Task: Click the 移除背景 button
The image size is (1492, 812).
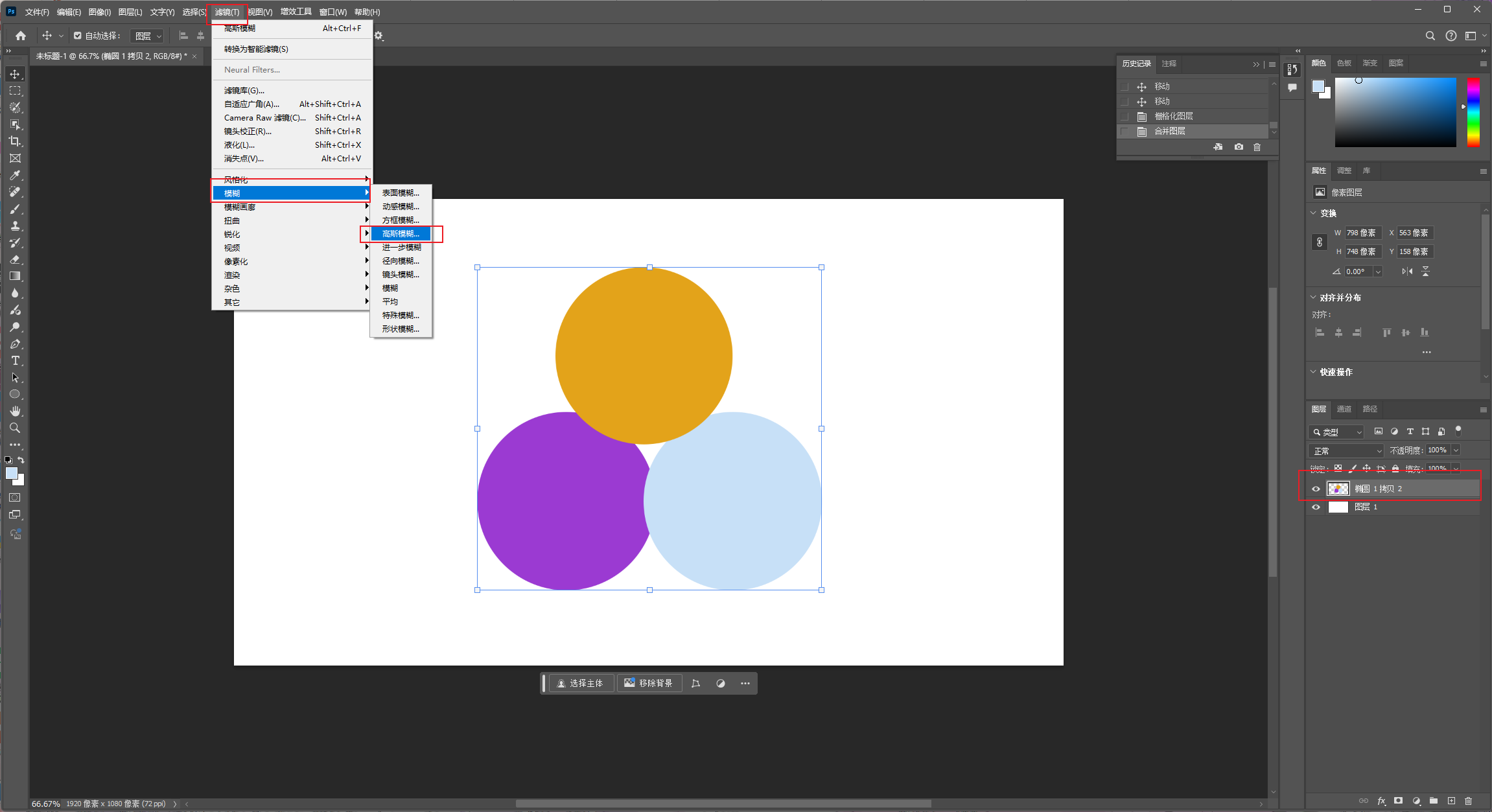Action: click(649, 683)
